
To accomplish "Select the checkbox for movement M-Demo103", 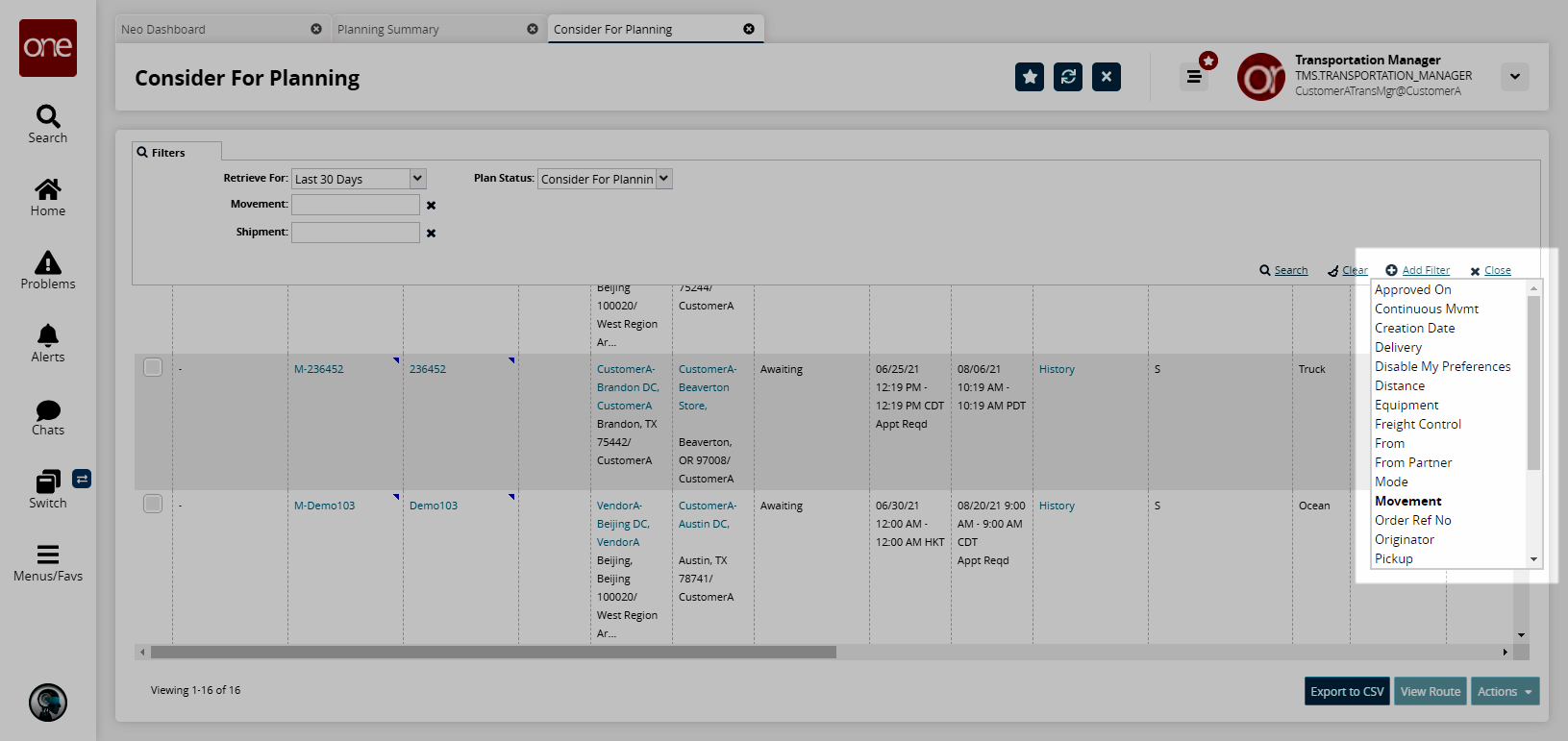I will point(153,504).
